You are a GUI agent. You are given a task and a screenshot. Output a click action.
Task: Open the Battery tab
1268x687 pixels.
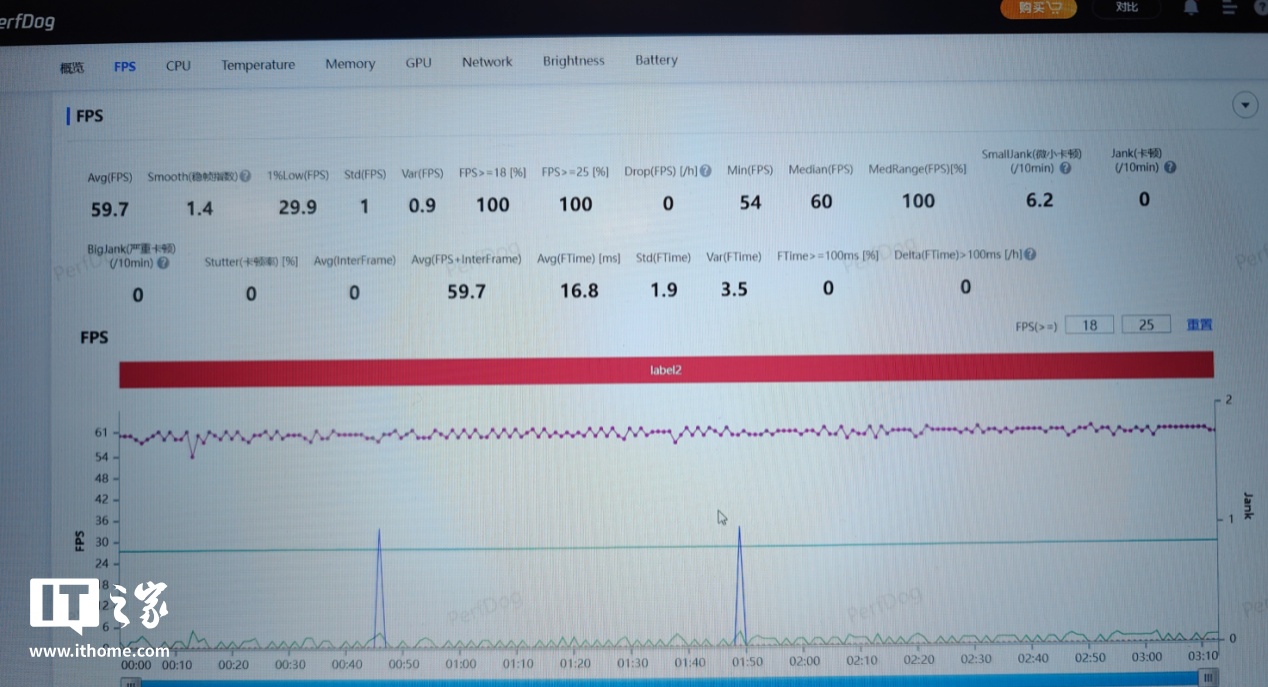(656, 60)
